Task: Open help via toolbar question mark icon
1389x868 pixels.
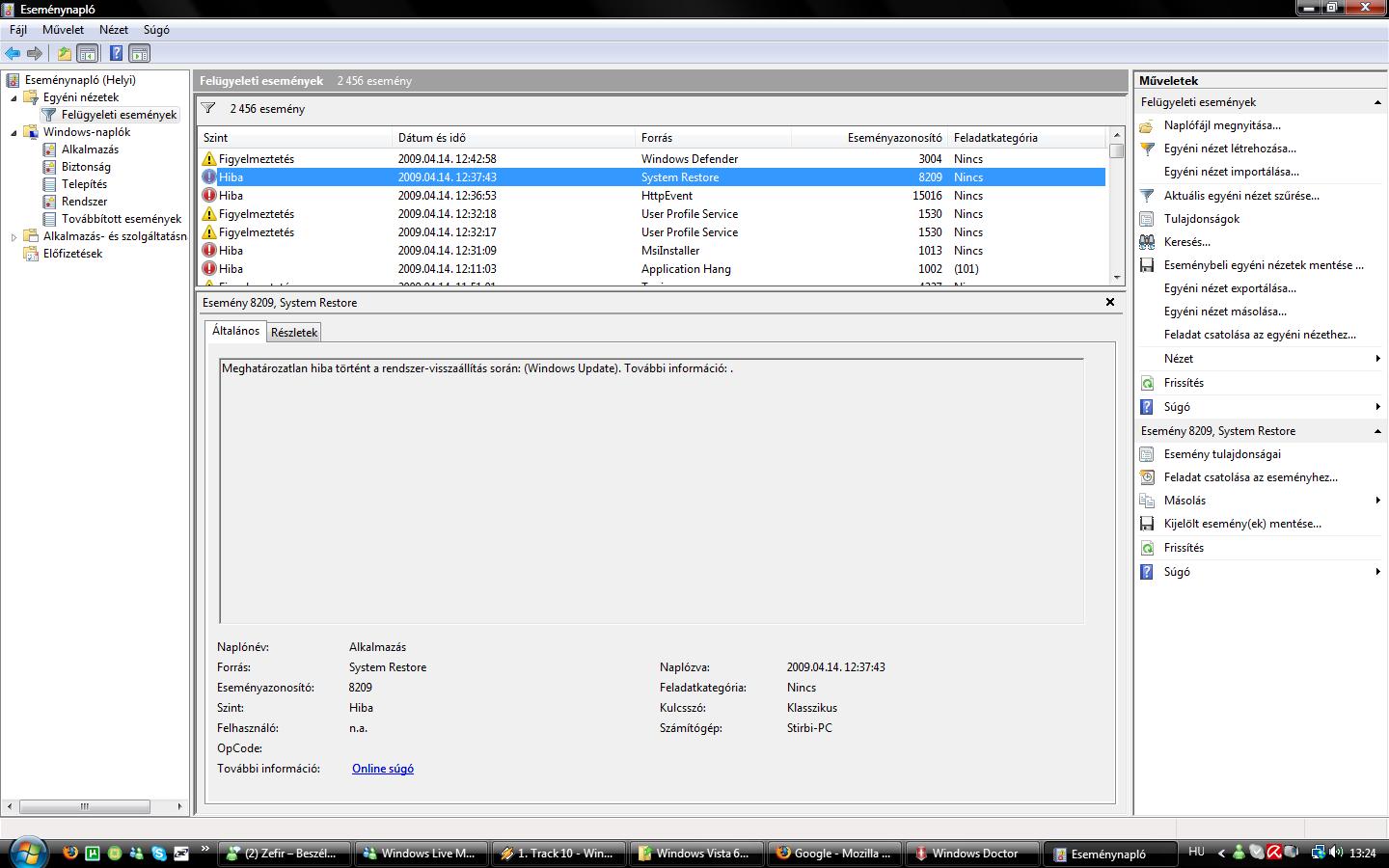Action: 116,54
